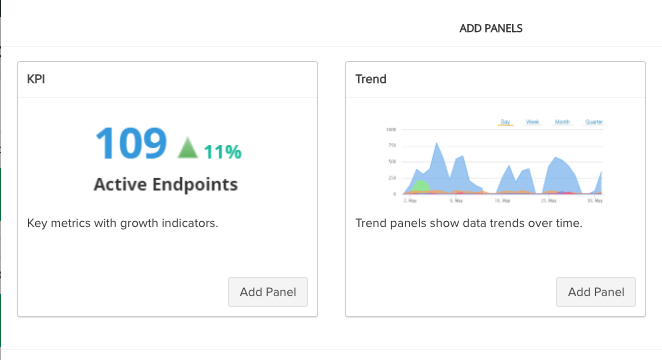Select the Week tab in trend preview
Screen dimensions: 662x360
point(532,122)
